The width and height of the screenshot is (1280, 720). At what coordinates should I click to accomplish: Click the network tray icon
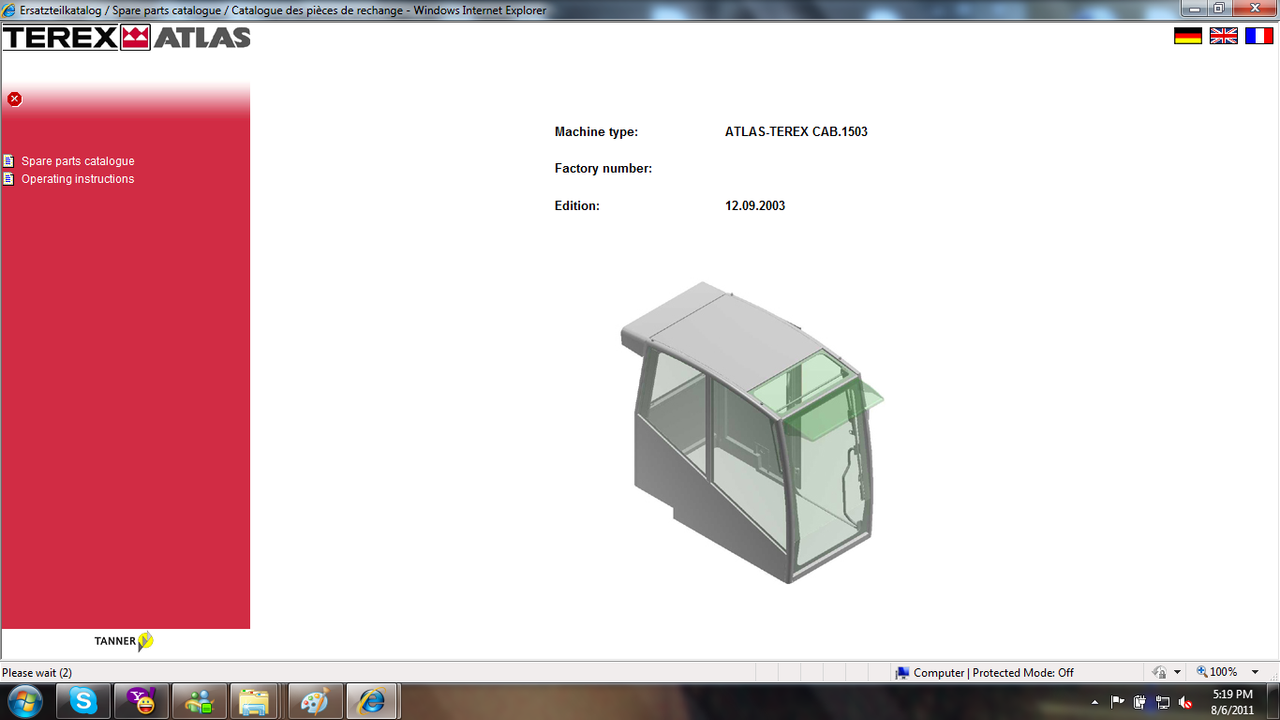coord(1163,702)
